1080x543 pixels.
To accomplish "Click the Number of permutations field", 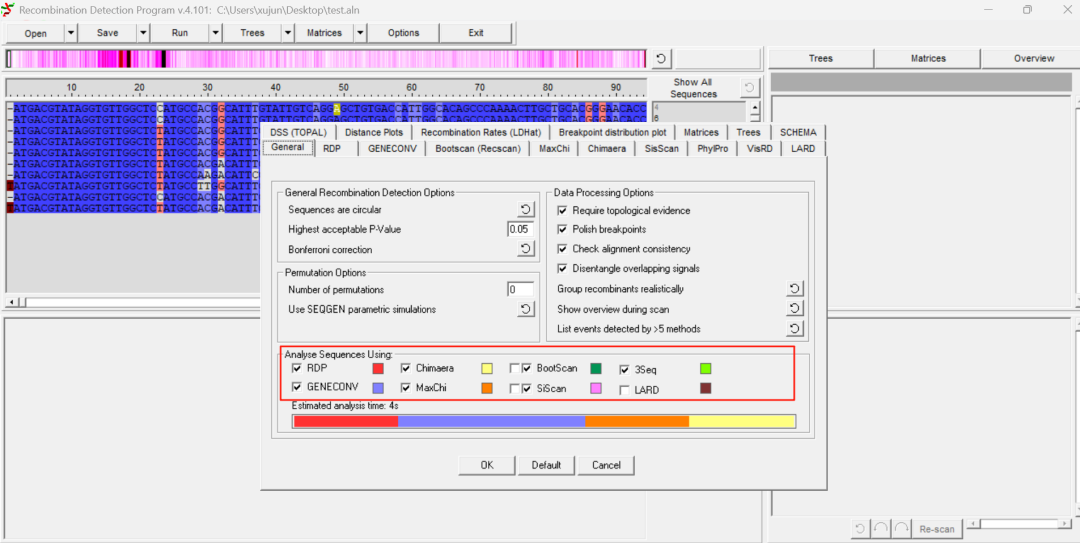I will (520, 289).
